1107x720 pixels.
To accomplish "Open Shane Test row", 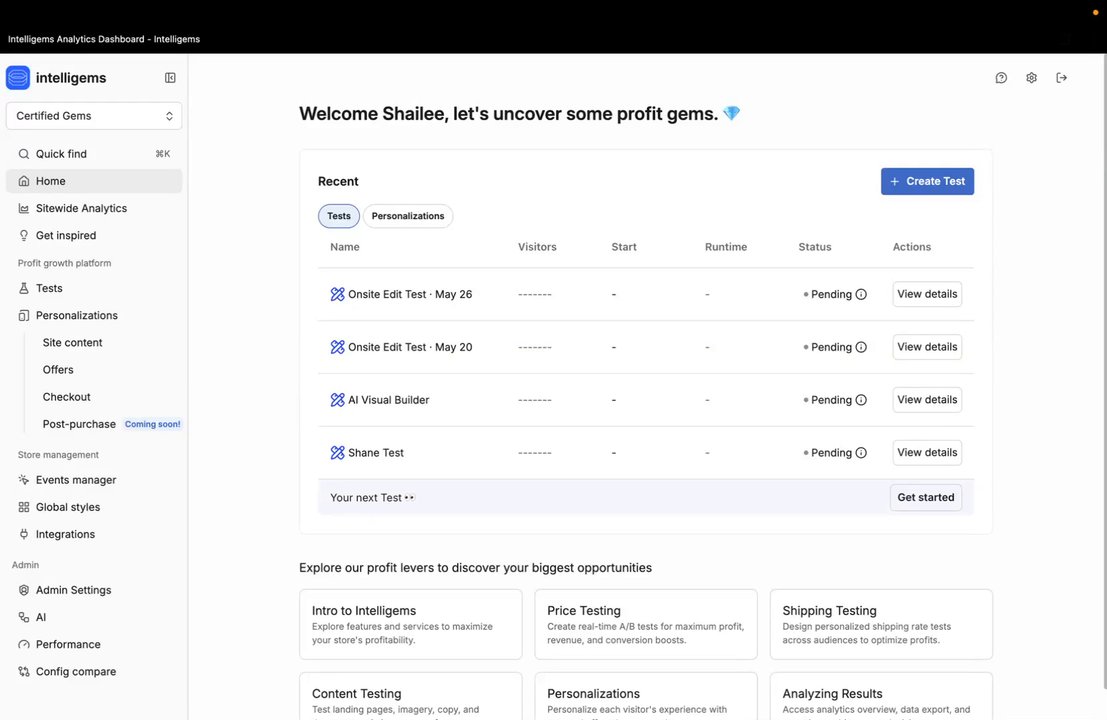I will [x=645, y=452].
